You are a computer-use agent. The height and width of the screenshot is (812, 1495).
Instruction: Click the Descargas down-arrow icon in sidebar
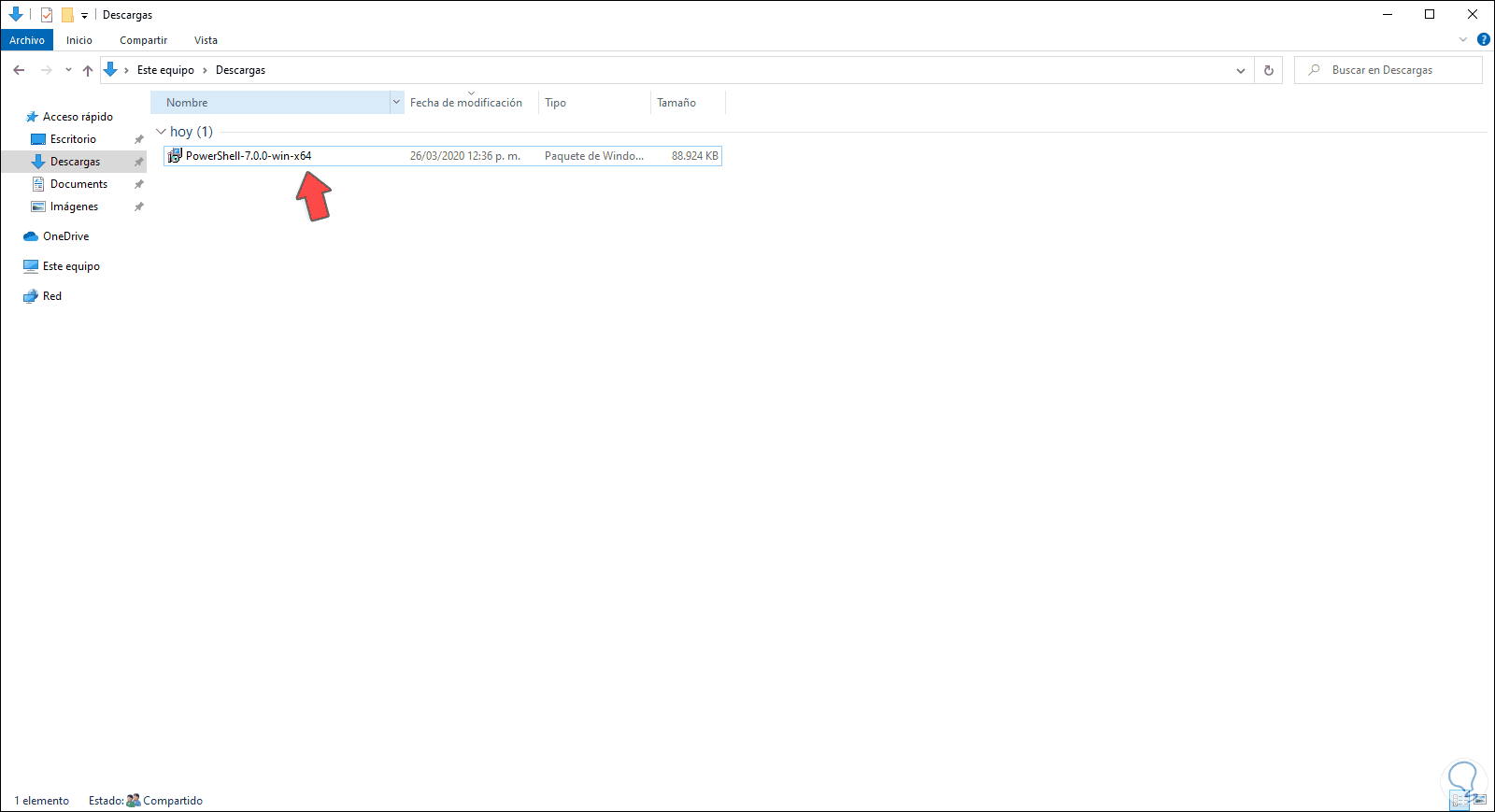[x=38, y=162]
